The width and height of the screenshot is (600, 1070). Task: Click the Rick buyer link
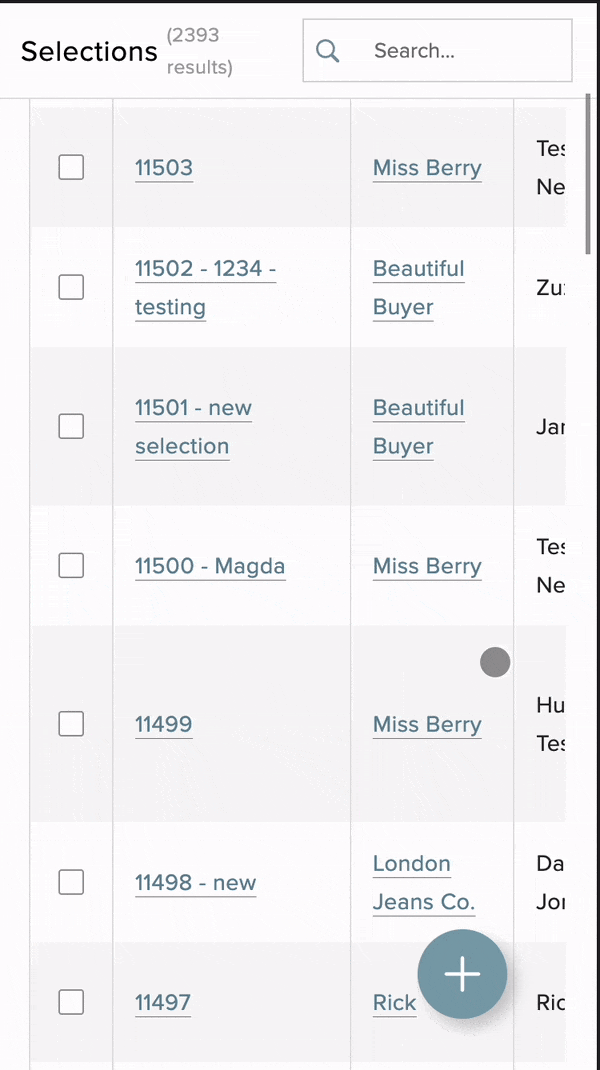[x=394, y=1002]
